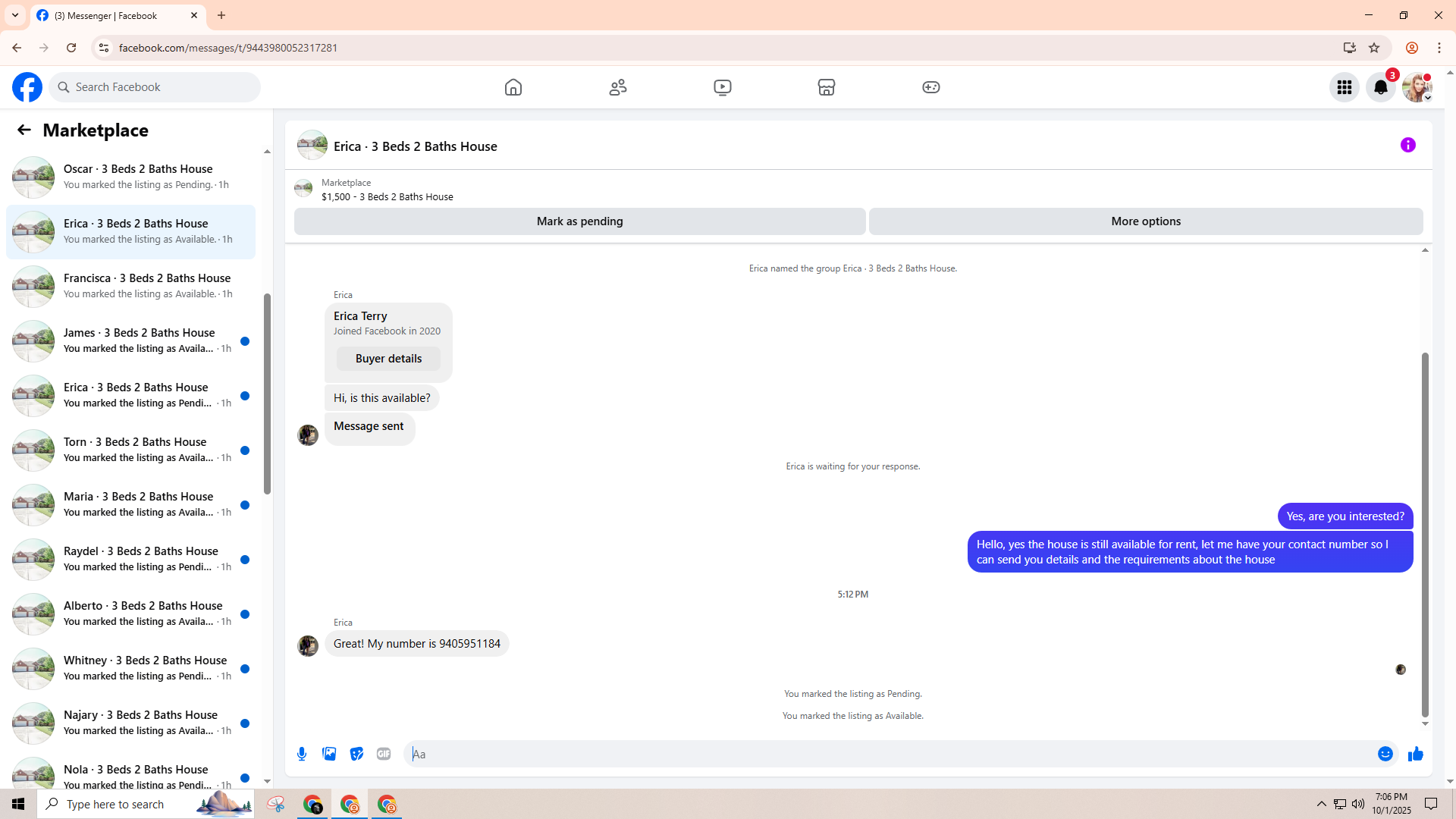
Task: Open the Alberto 3 Beds 2 Baths House chat
Action: [130, 613]
